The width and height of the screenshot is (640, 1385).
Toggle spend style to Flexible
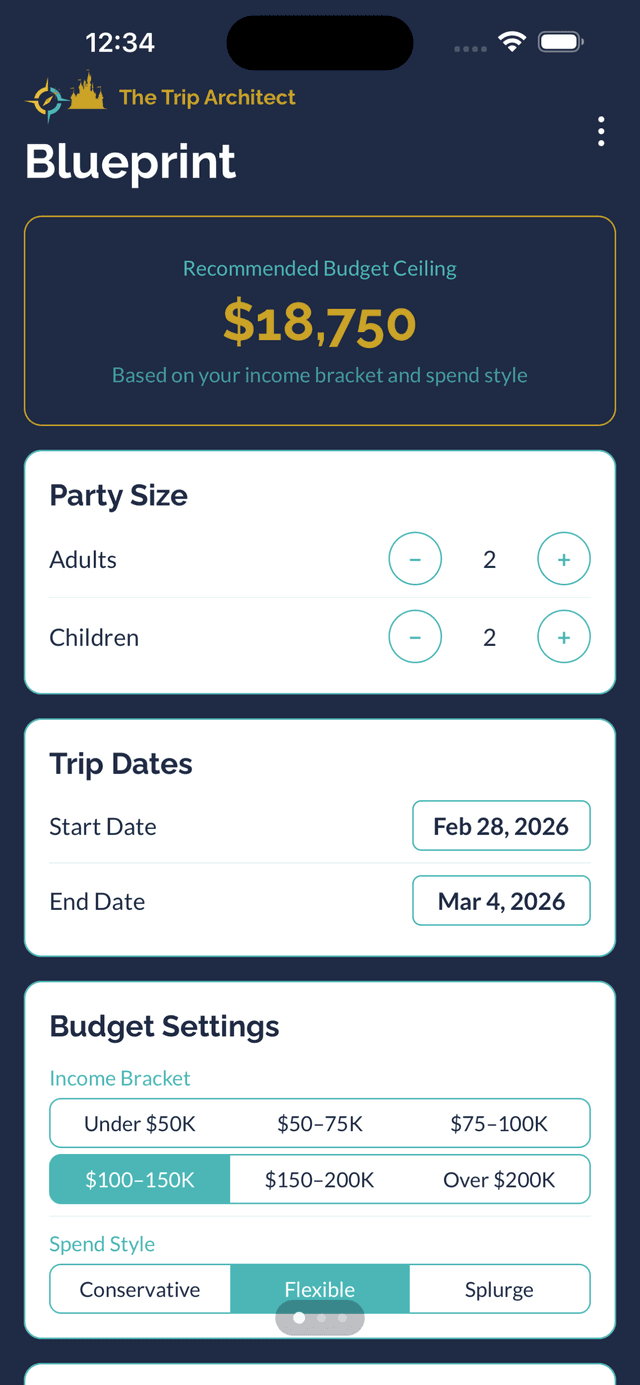click(320, 1289)
